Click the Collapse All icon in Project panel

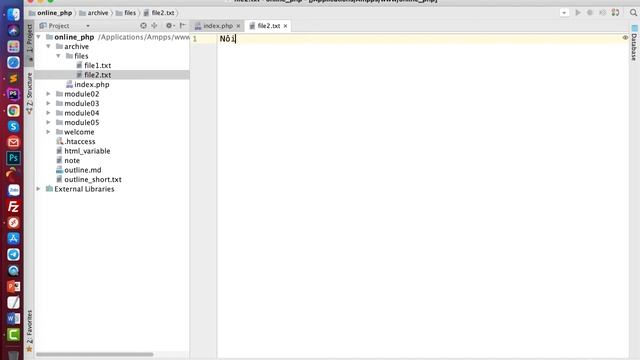154,25
